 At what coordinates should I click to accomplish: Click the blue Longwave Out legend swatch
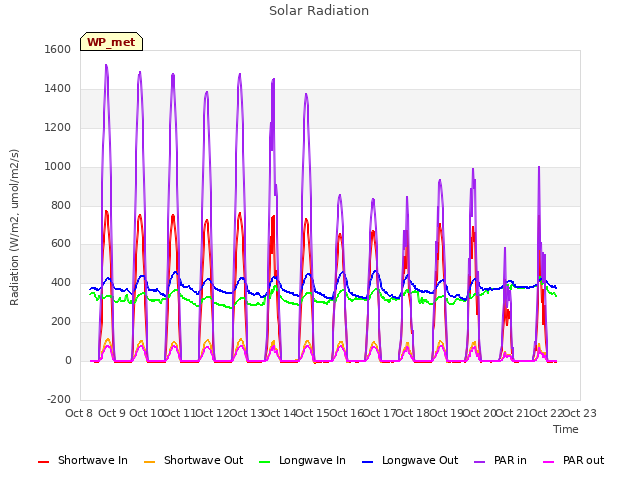pyautogui.click(x=367, y=462)
